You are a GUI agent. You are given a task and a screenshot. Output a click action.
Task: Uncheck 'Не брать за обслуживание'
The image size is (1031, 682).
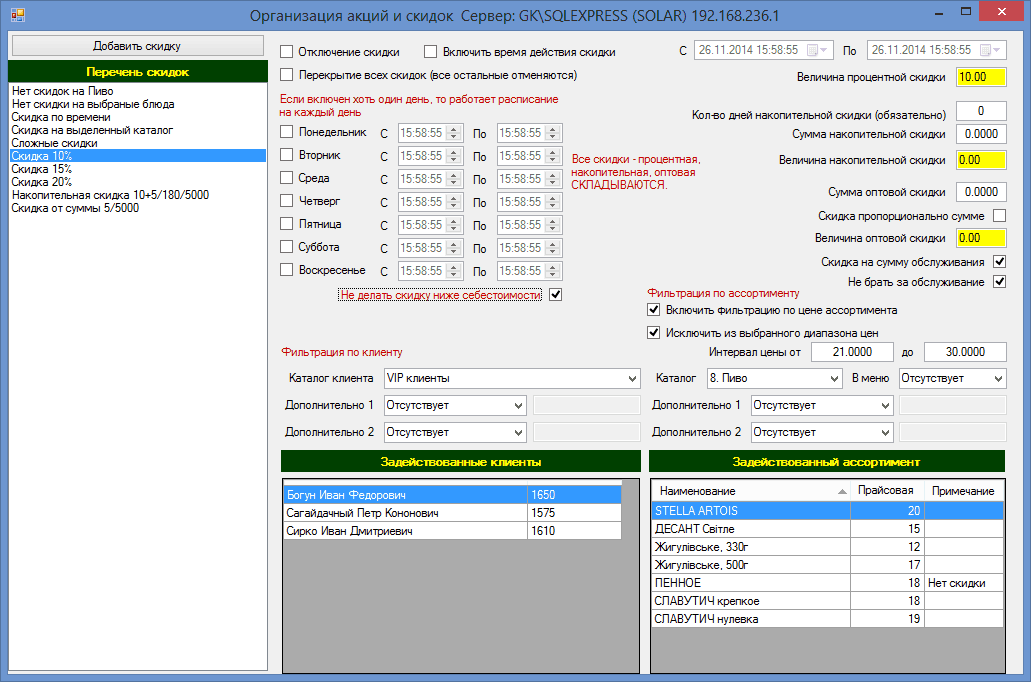(x=999, y=281)
